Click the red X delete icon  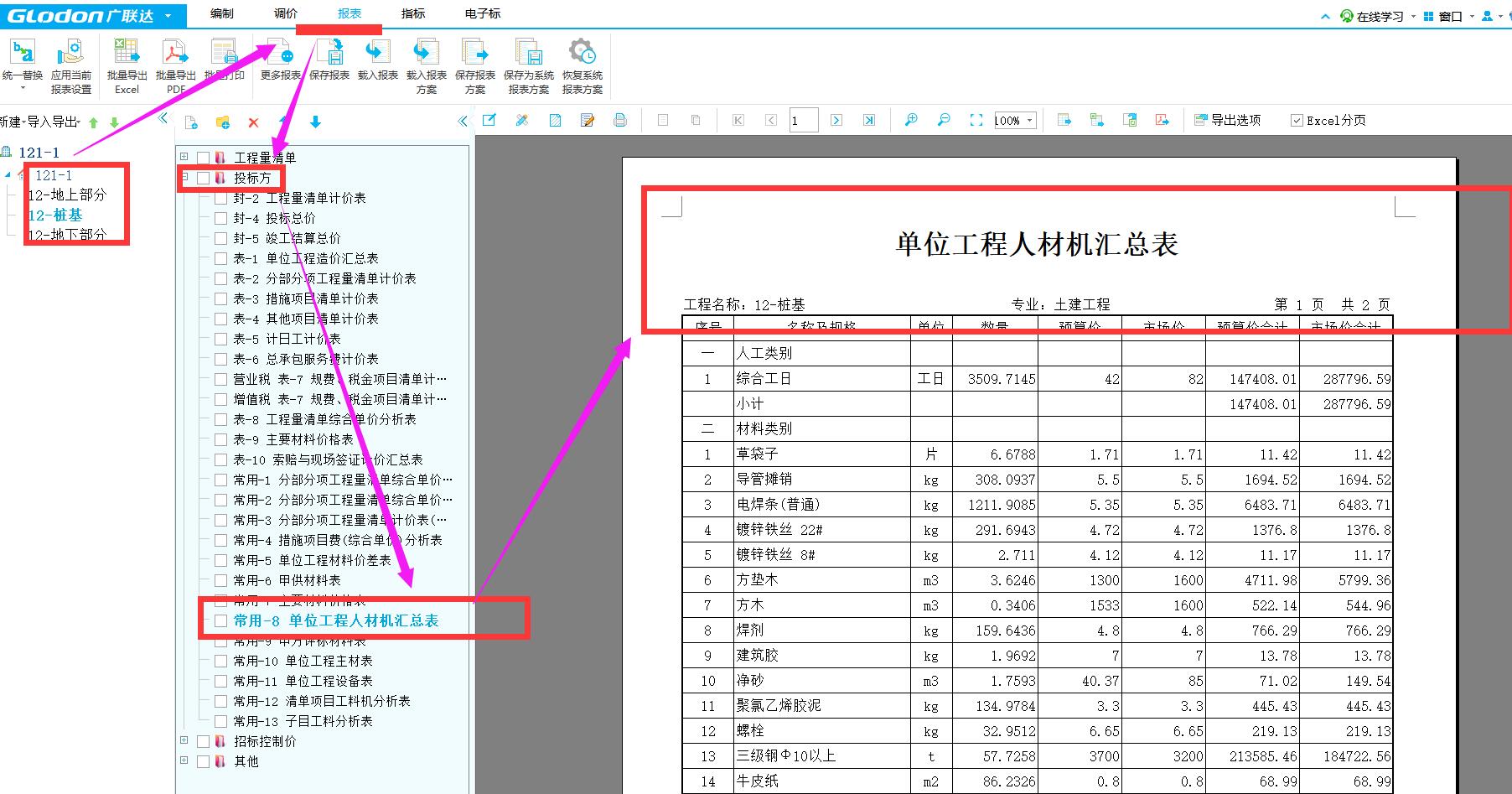[x=253, y=122]
